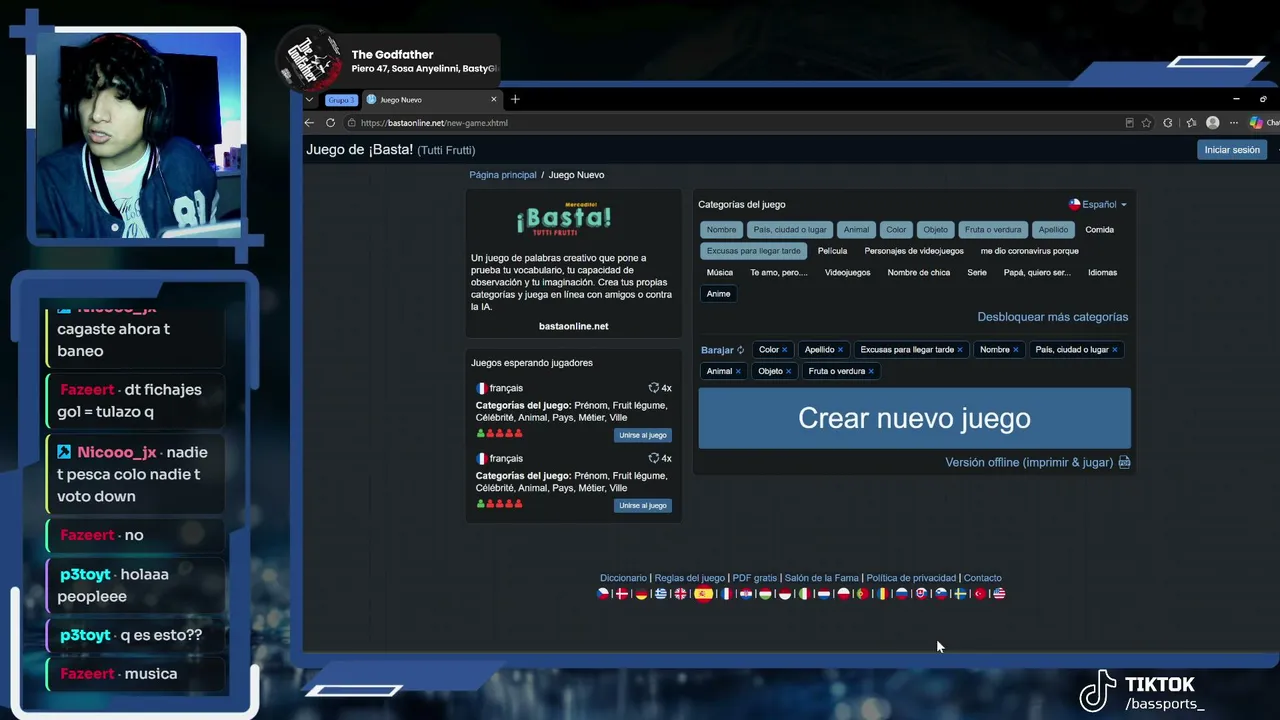Toggle the selected Apellido category in the category list
This screenshot has height=720, width=1280.
1053,230
